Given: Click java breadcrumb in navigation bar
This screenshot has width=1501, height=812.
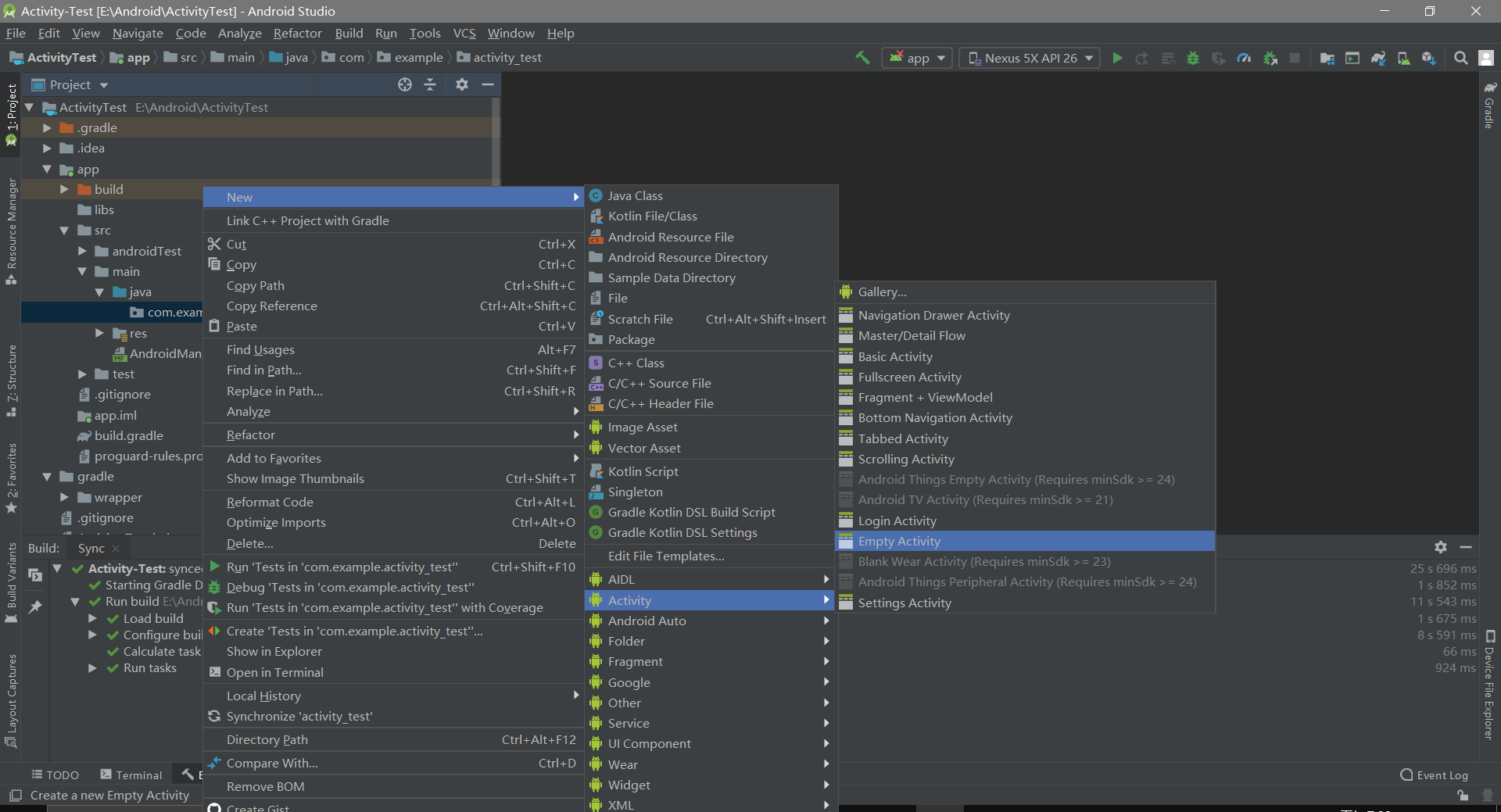Looking at the screenshot, I should click(x=288, y=57).
